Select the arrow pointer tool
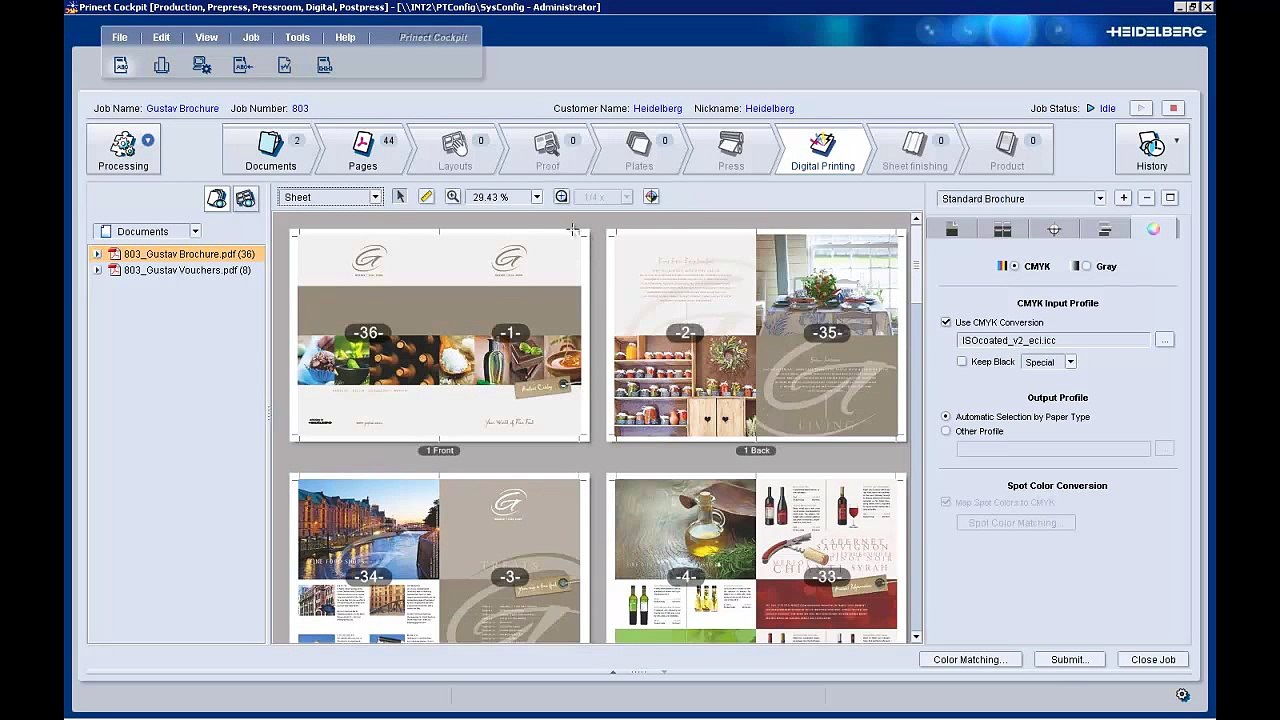1280x720 pixels. coord(400,197)
